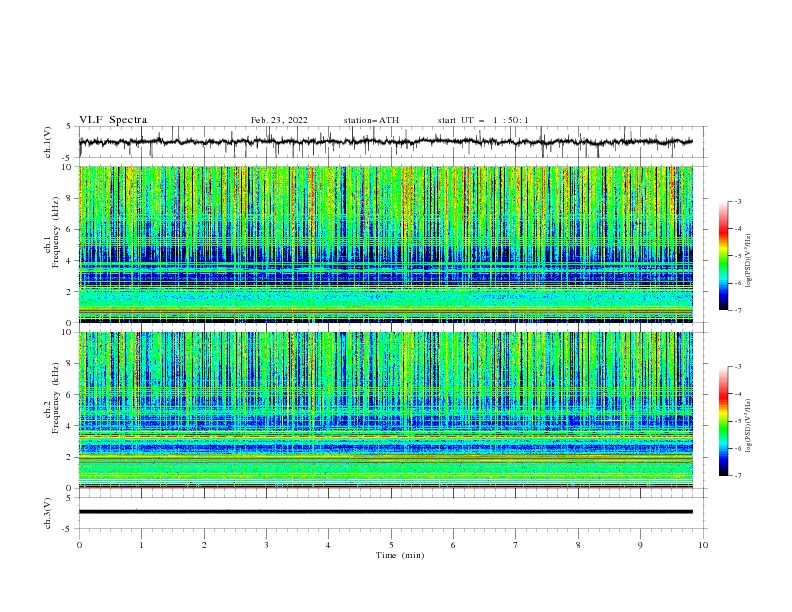Viewport: 792px width, 612px height.
Task: Click the ch.1 "Frequency (kHz)" axis label
Action: pyautogui.click(x=56, y=230)
